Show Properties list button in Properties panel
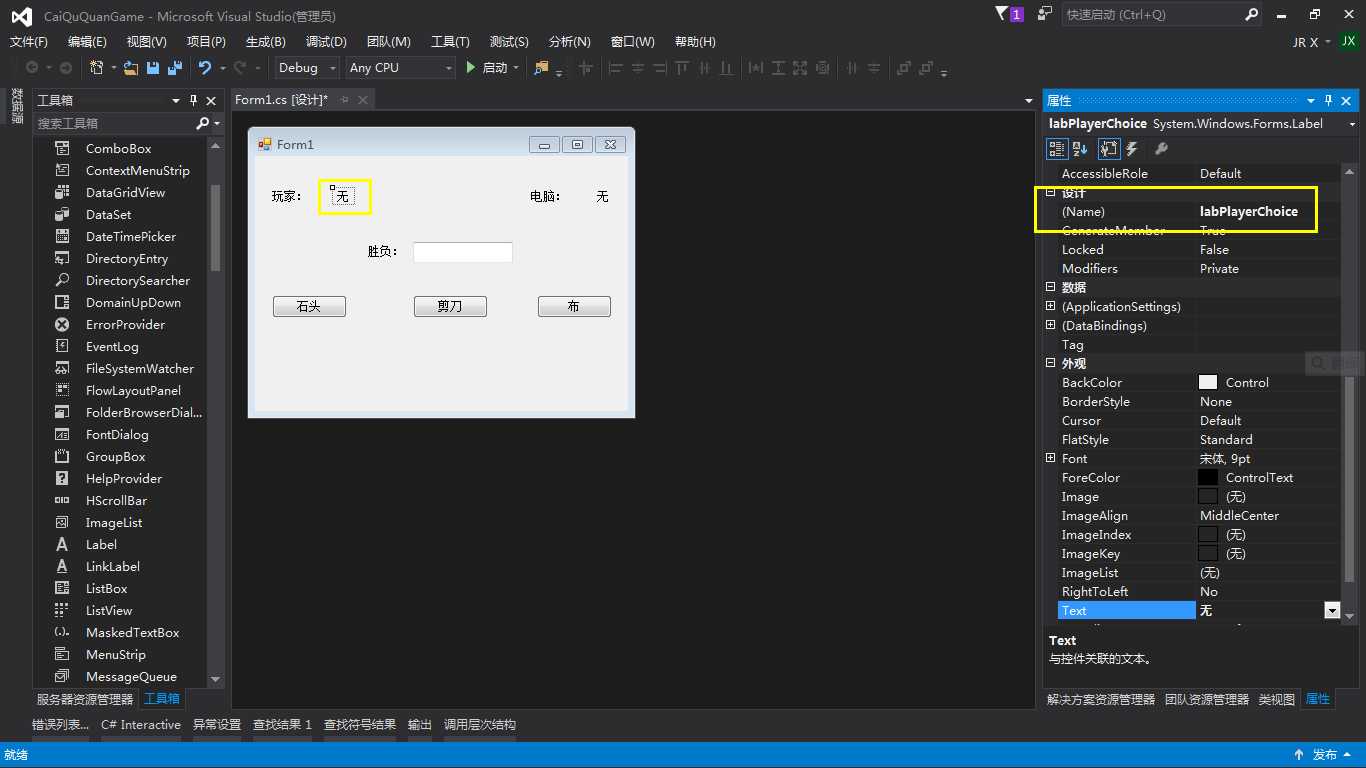Viewport: 1366px width, 768px height. pyautogui.click(x=1109, y=149)
